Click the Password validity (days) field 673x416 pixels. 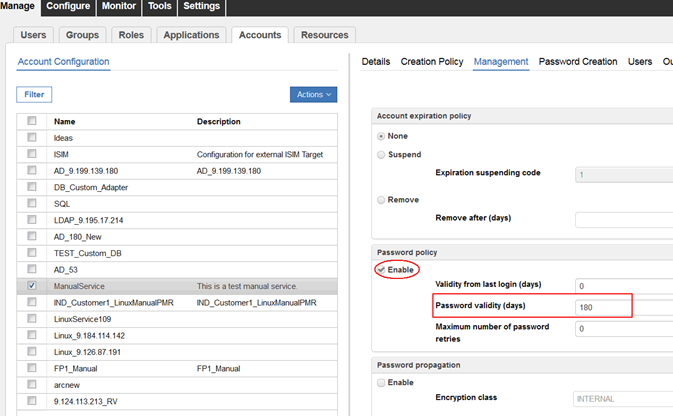(x=624, y=307)
